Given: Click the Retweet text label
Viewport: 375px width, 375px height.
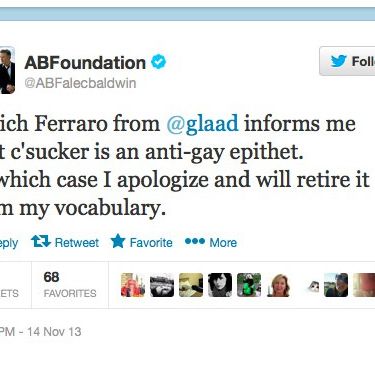Looking at the screenshot, I should tap(77, 242).
